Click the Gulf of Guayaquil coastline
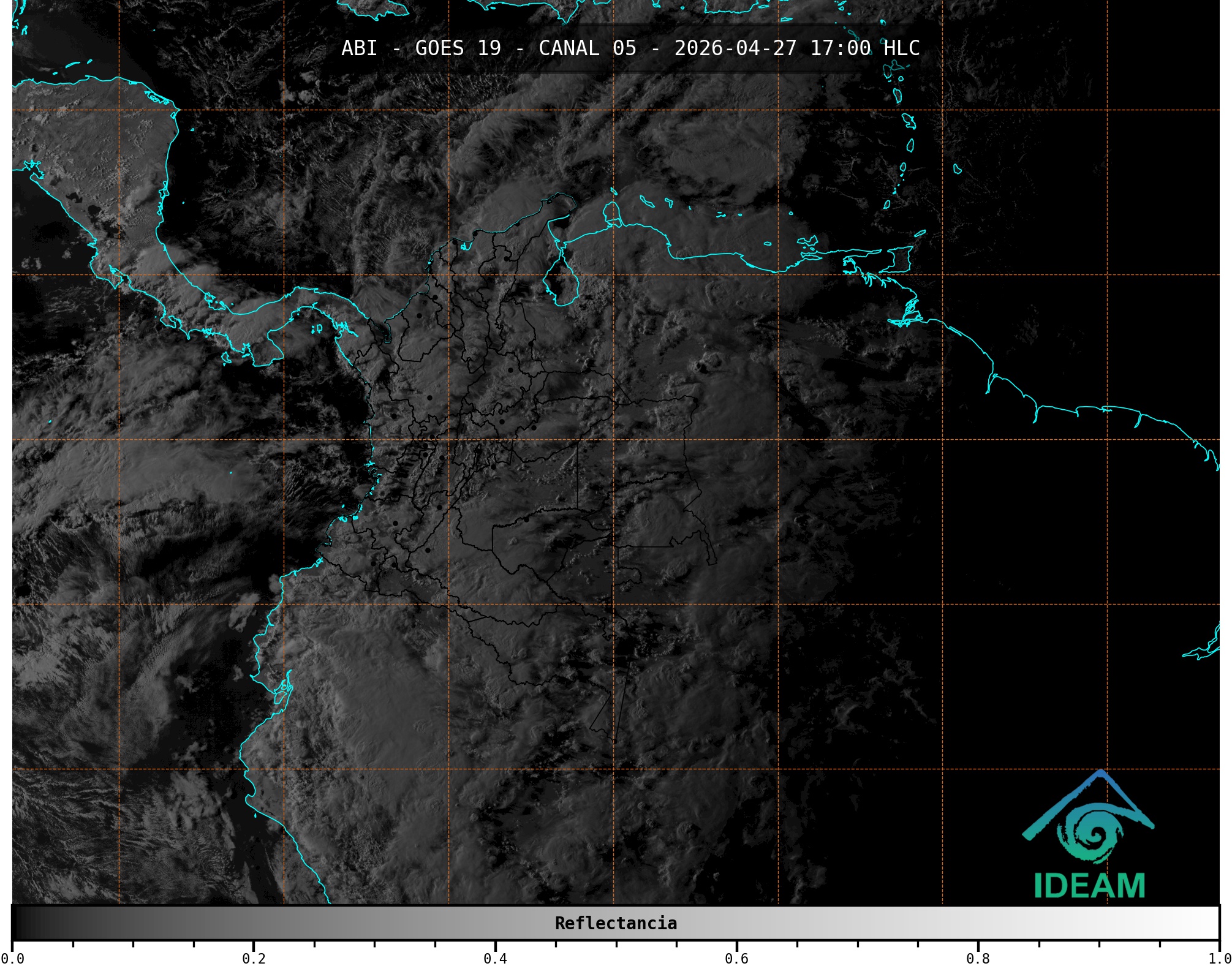 [x=283, y=691]
